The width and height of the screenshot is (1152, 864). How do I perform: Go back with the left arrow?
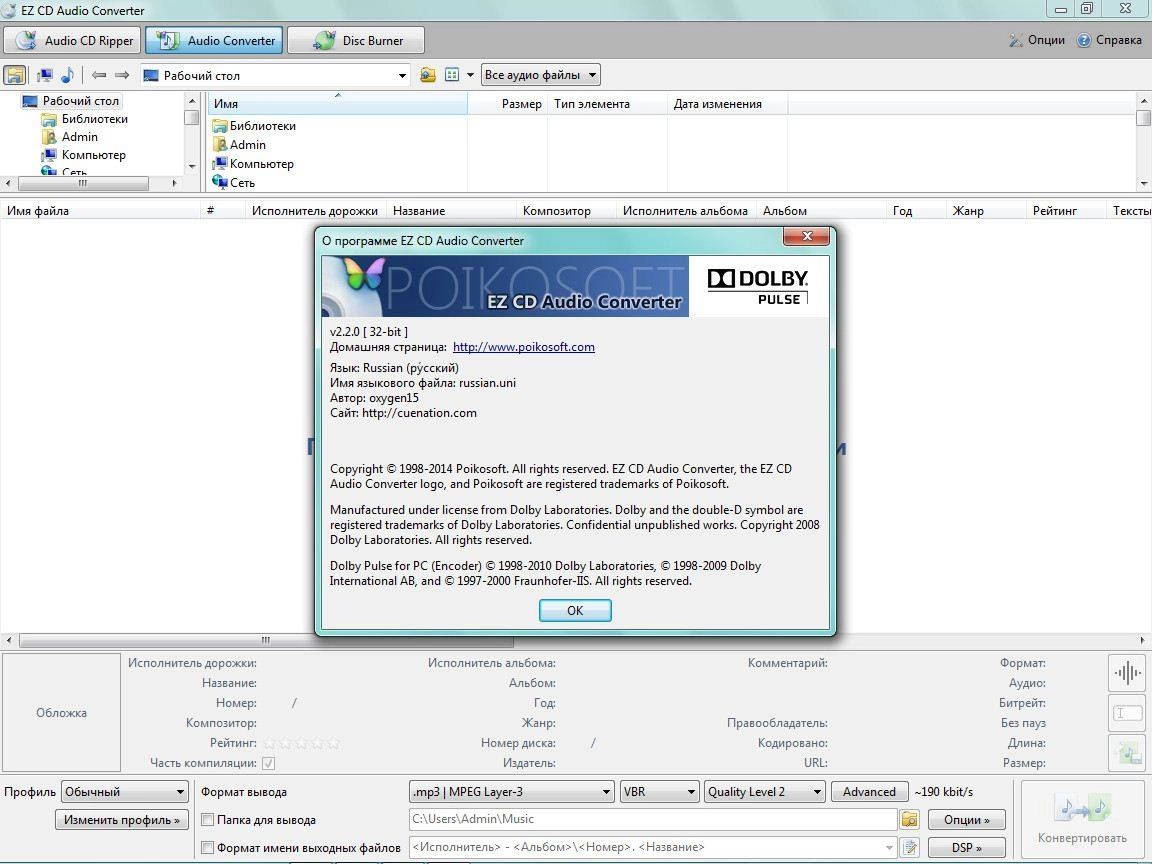tap(99, 75)
